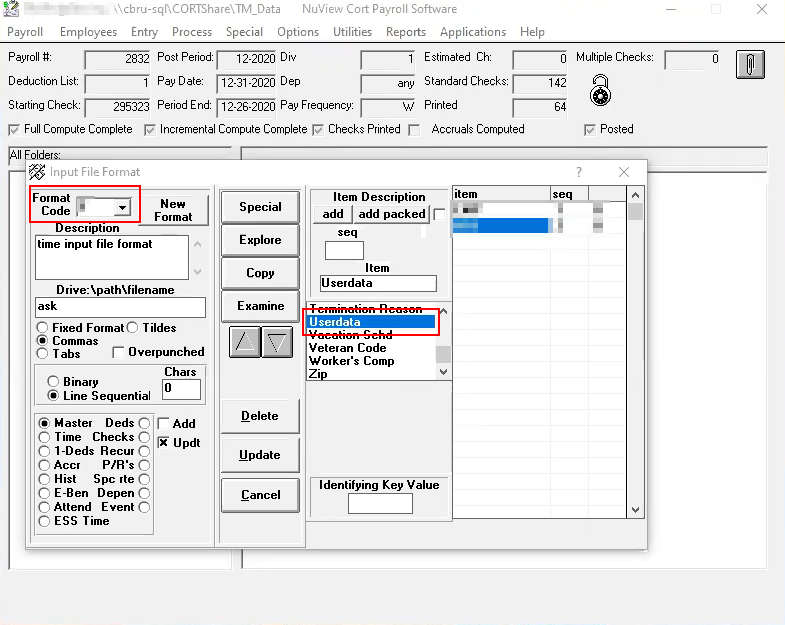Click the Explore button

(x=260, y=240)
